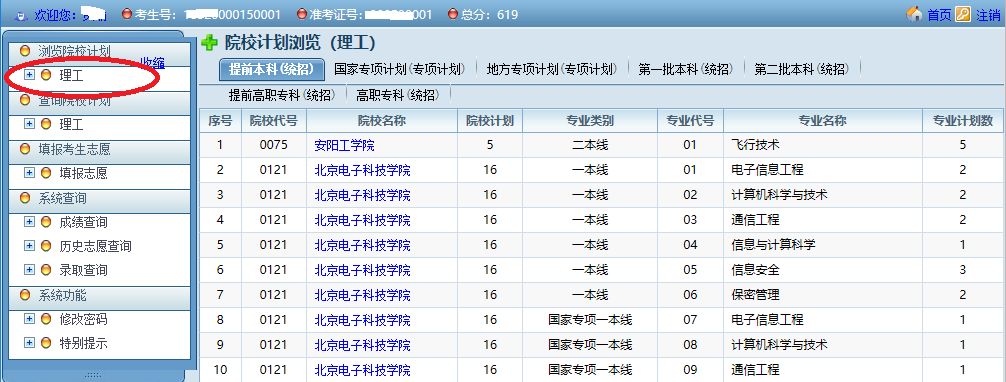Click the 院校名称 column header

pos(382,121)
